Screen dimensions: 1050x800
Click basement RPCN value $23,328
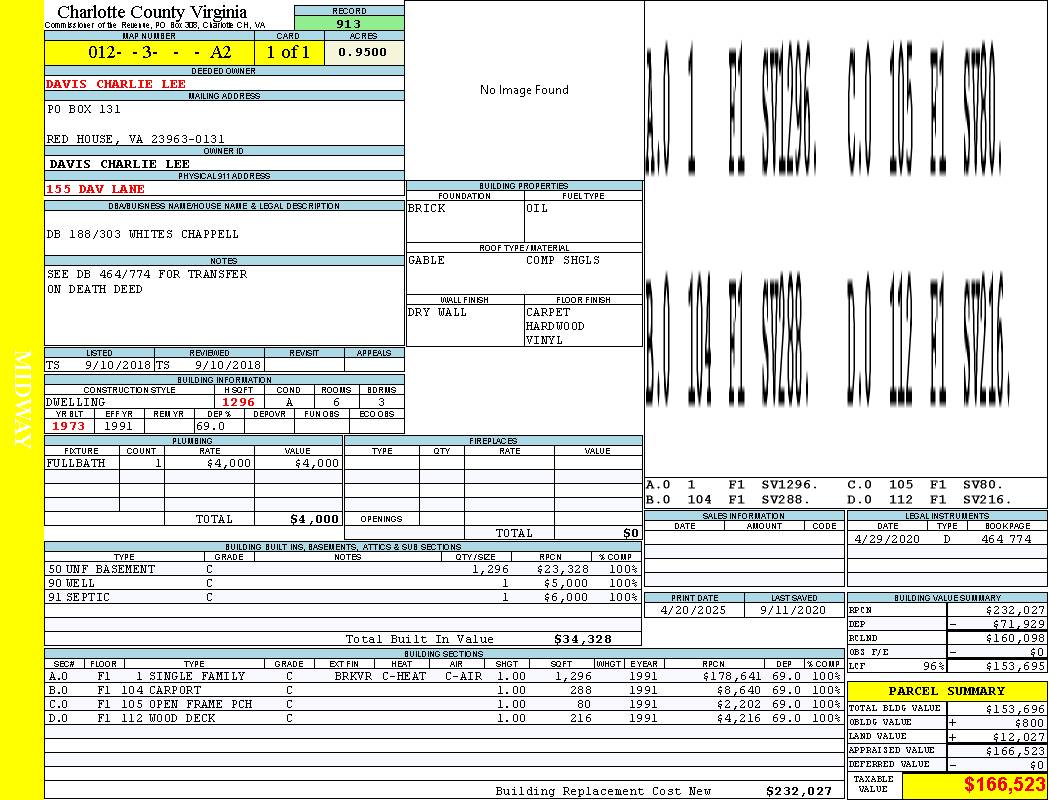click(563, 570)
